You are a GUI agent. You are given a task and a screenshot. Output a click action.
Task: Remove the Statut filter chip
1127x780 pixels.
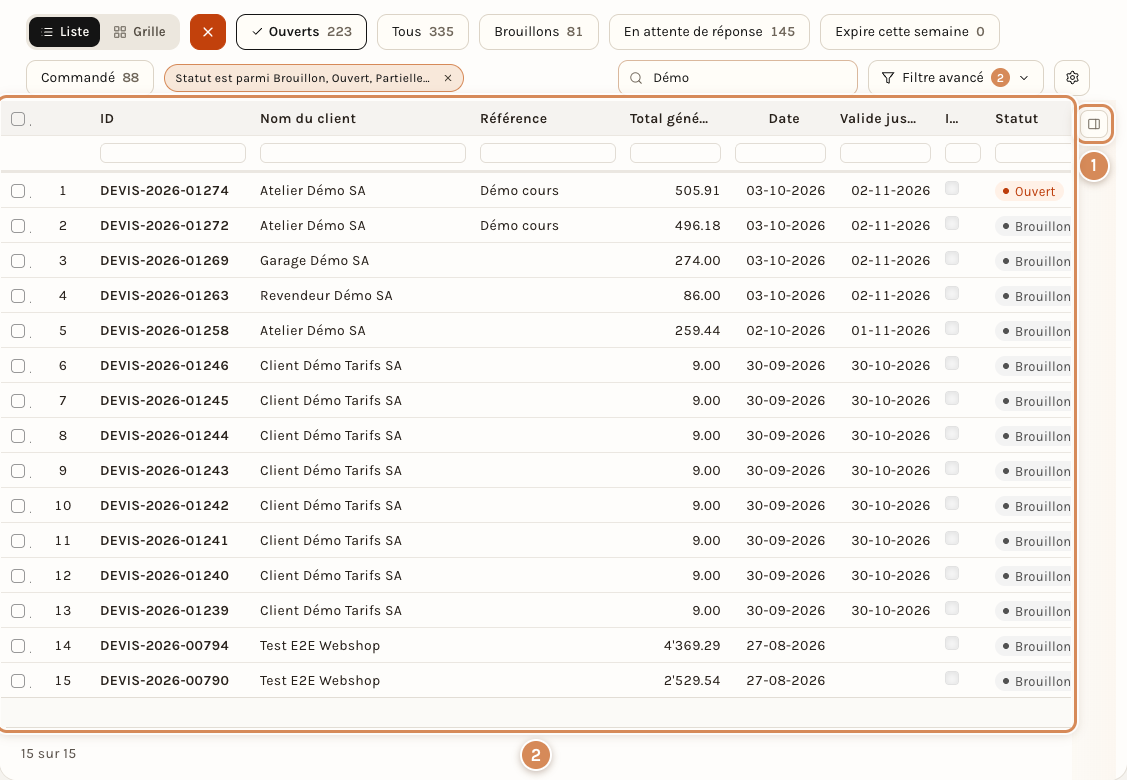pyautogui.click(x=448, y=78)
